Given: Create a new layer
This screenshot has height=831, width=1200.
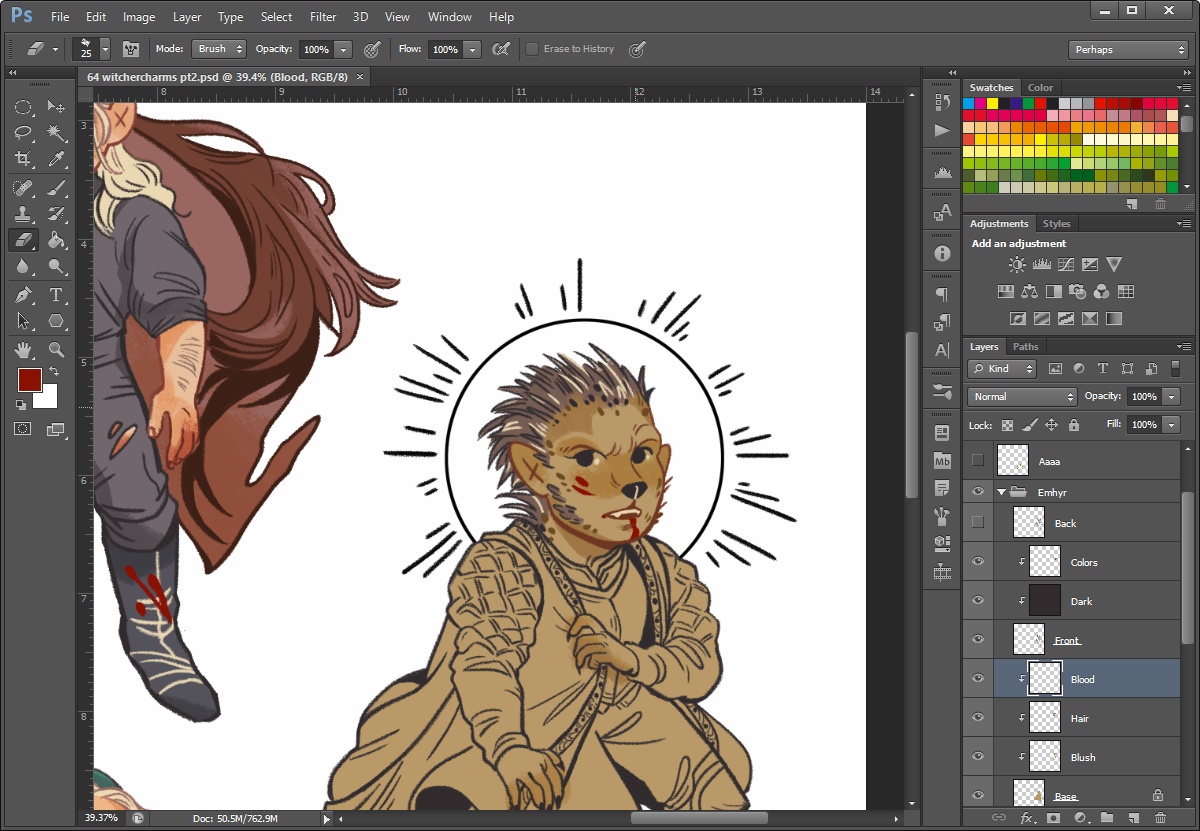Looking at the screenshot, I should (1133, 818).
